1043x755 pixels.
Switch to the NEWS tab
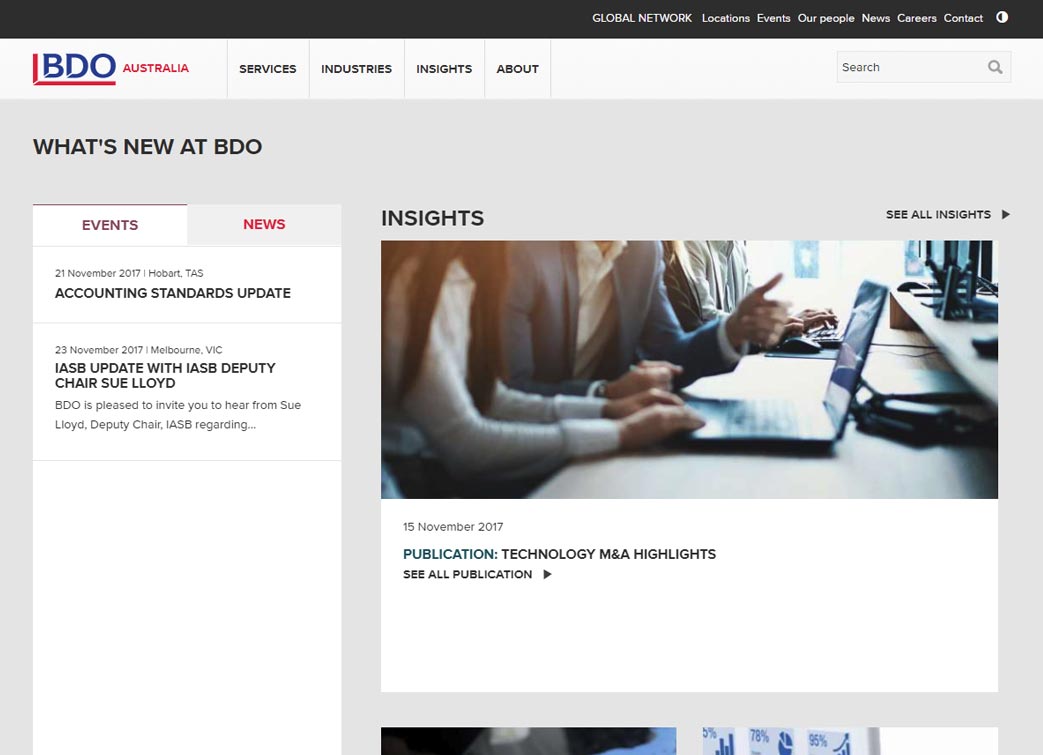[x=263, y=224]
